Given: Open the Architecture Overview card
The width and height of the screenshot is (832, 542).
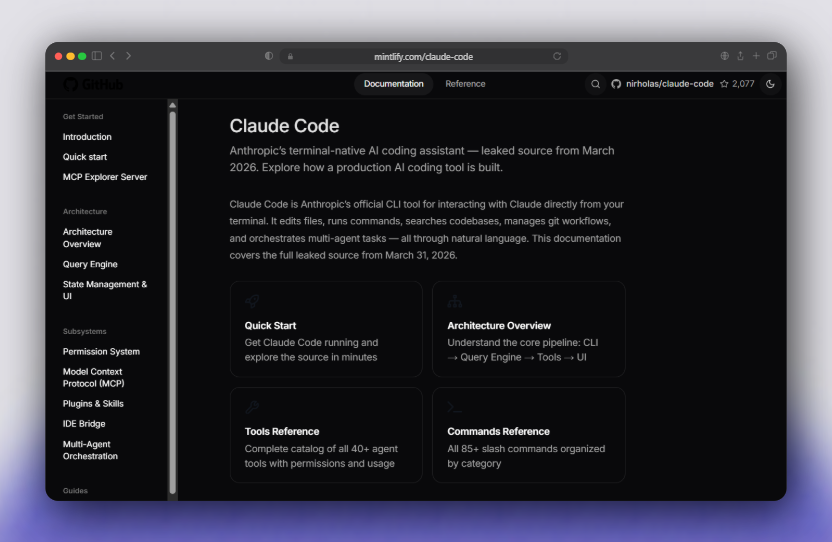Looking at the screenshot, I should (x=528, y=329).
